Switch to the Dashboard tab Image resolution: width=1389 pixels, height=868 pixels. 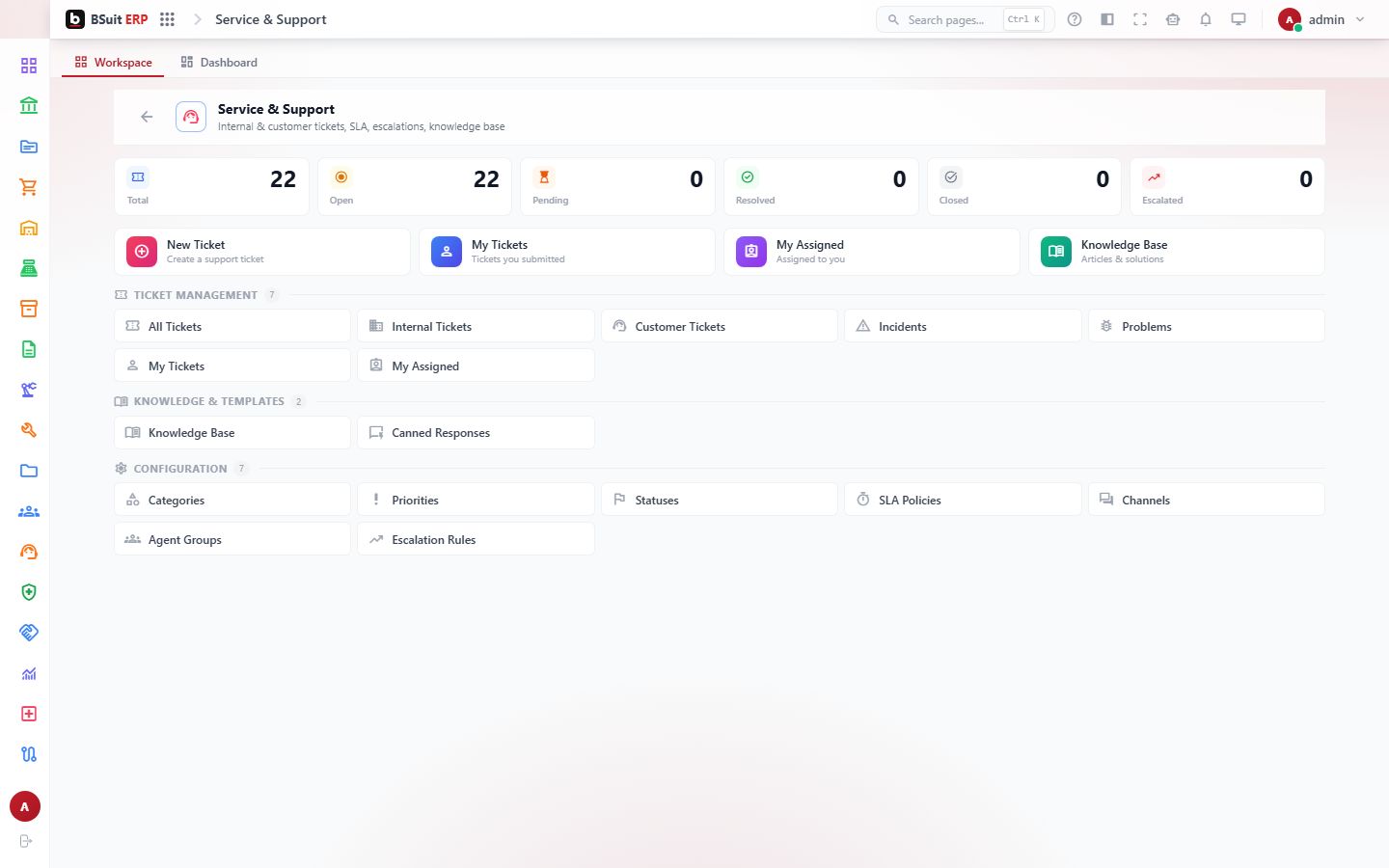(x=219, y=63)
